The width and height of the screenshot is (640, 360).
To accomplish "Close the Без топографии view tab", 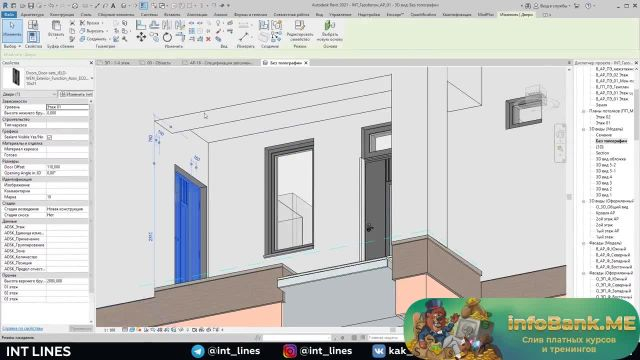I will (x=306, y=63).
